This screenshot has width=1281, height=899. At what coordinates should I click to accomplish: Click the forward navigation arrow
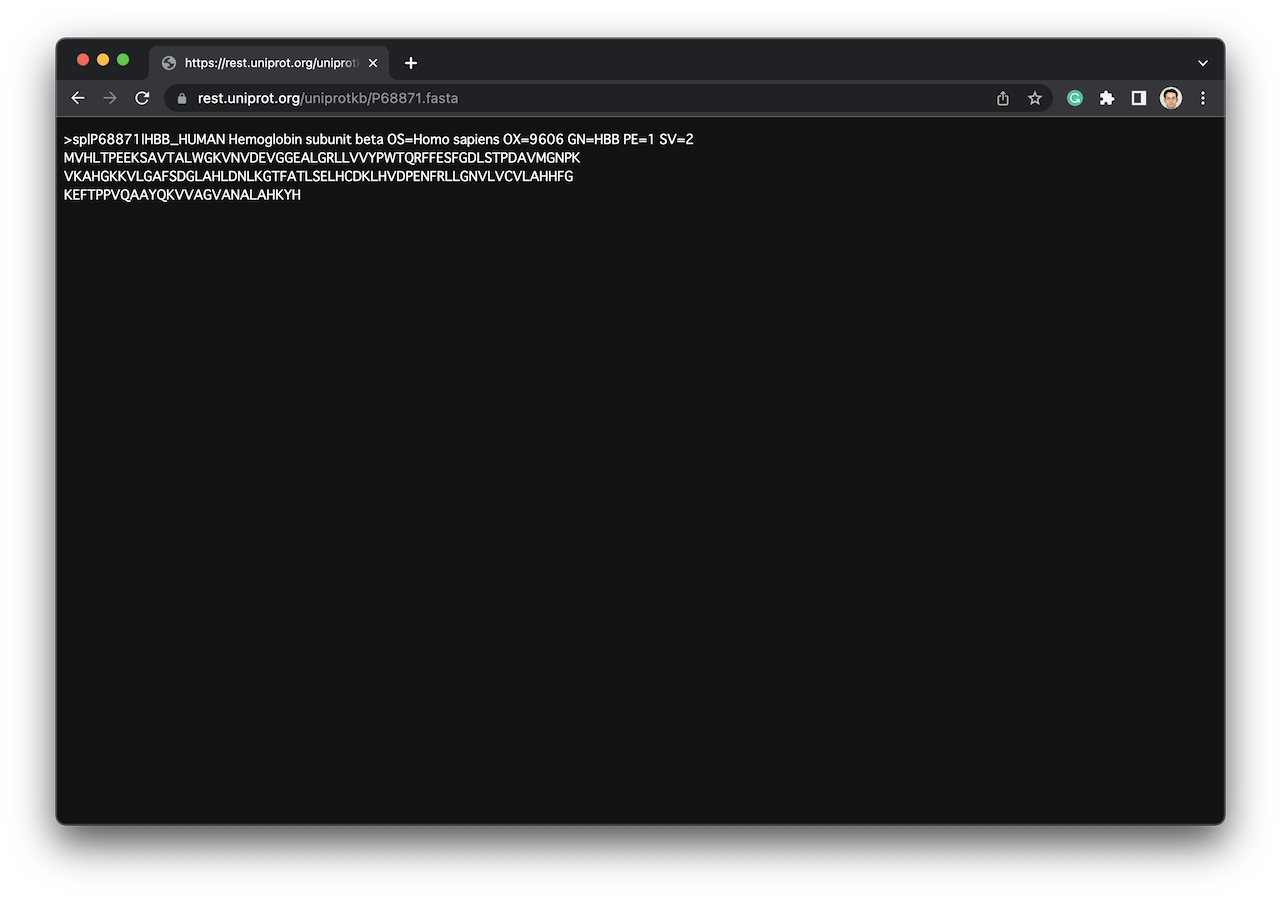click(x=110, y=98)
